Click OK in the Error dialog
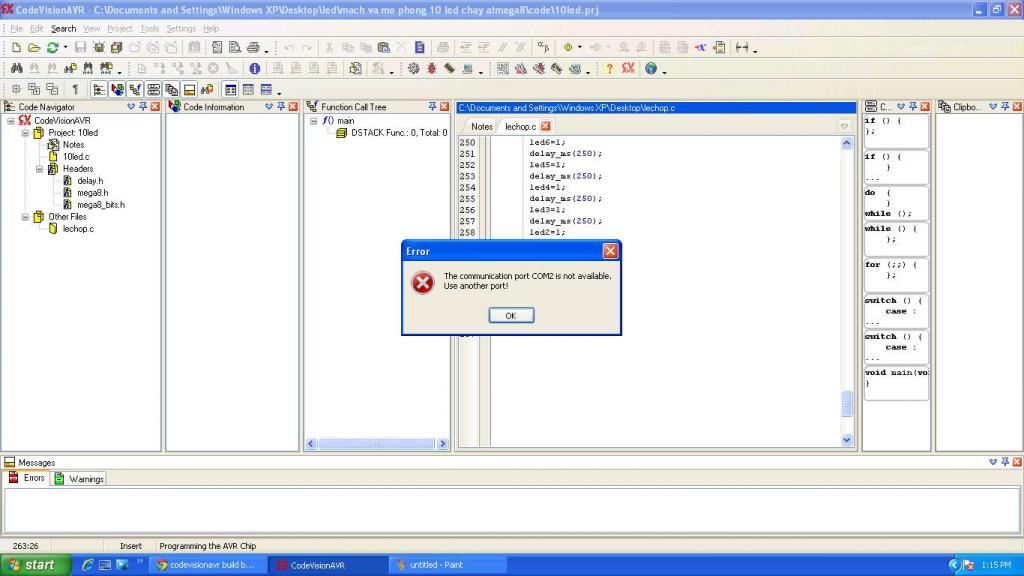This screenshot has height=576, width=1024. click(511, 315)
